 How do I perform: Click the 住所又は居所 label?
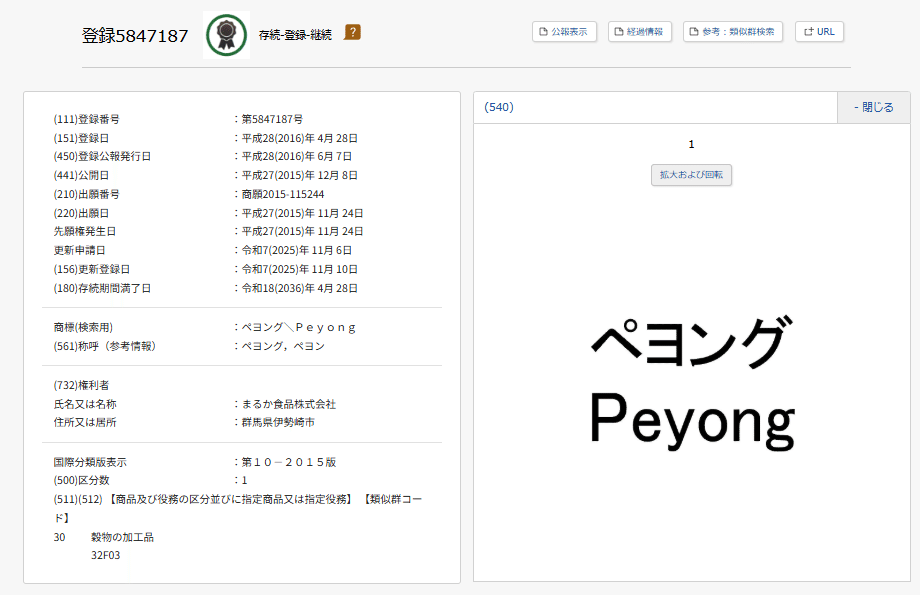pos(84,422)
